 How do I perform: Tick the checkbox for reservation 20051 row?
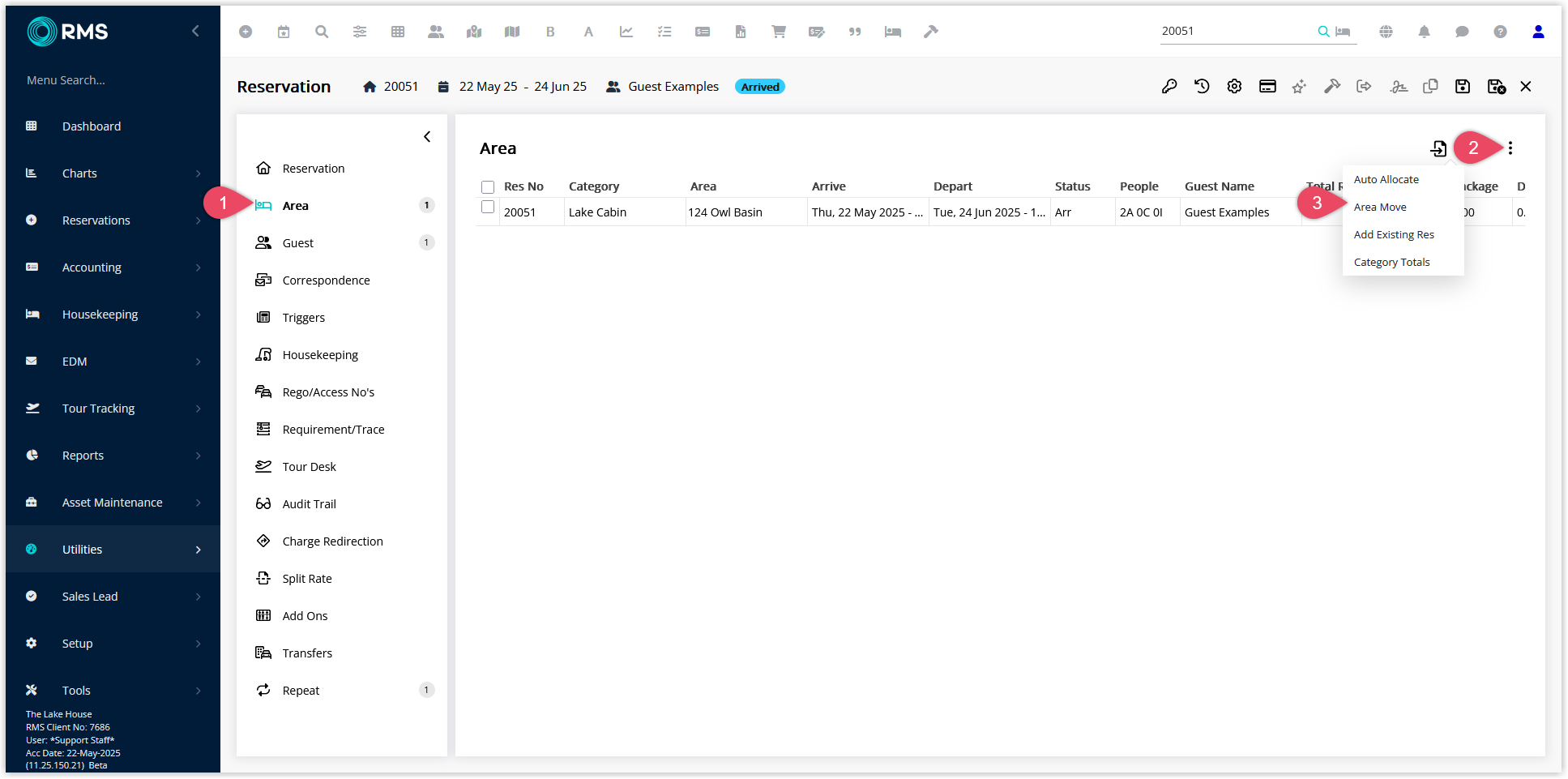tap(488, 208)
